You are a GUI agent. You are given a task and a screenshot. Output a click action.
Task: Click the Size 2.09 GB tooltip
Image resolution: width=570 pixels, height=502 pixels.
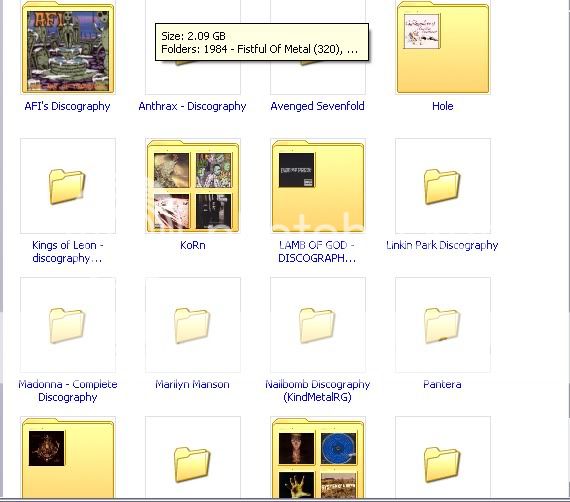click(x=262, y=42)
